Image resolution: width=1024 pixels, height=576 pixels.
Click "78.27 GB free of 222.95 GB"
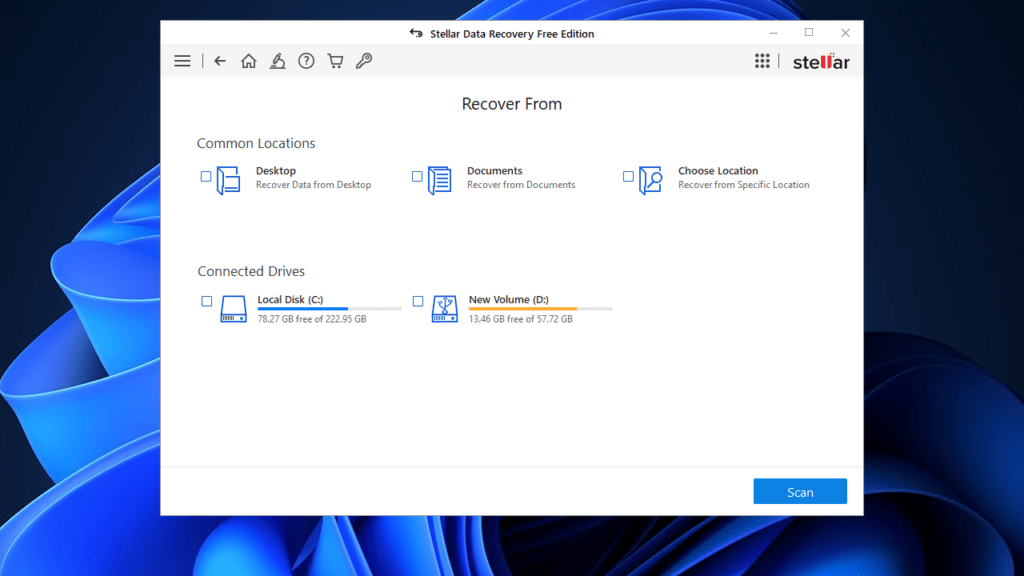[x=312, y=319]
